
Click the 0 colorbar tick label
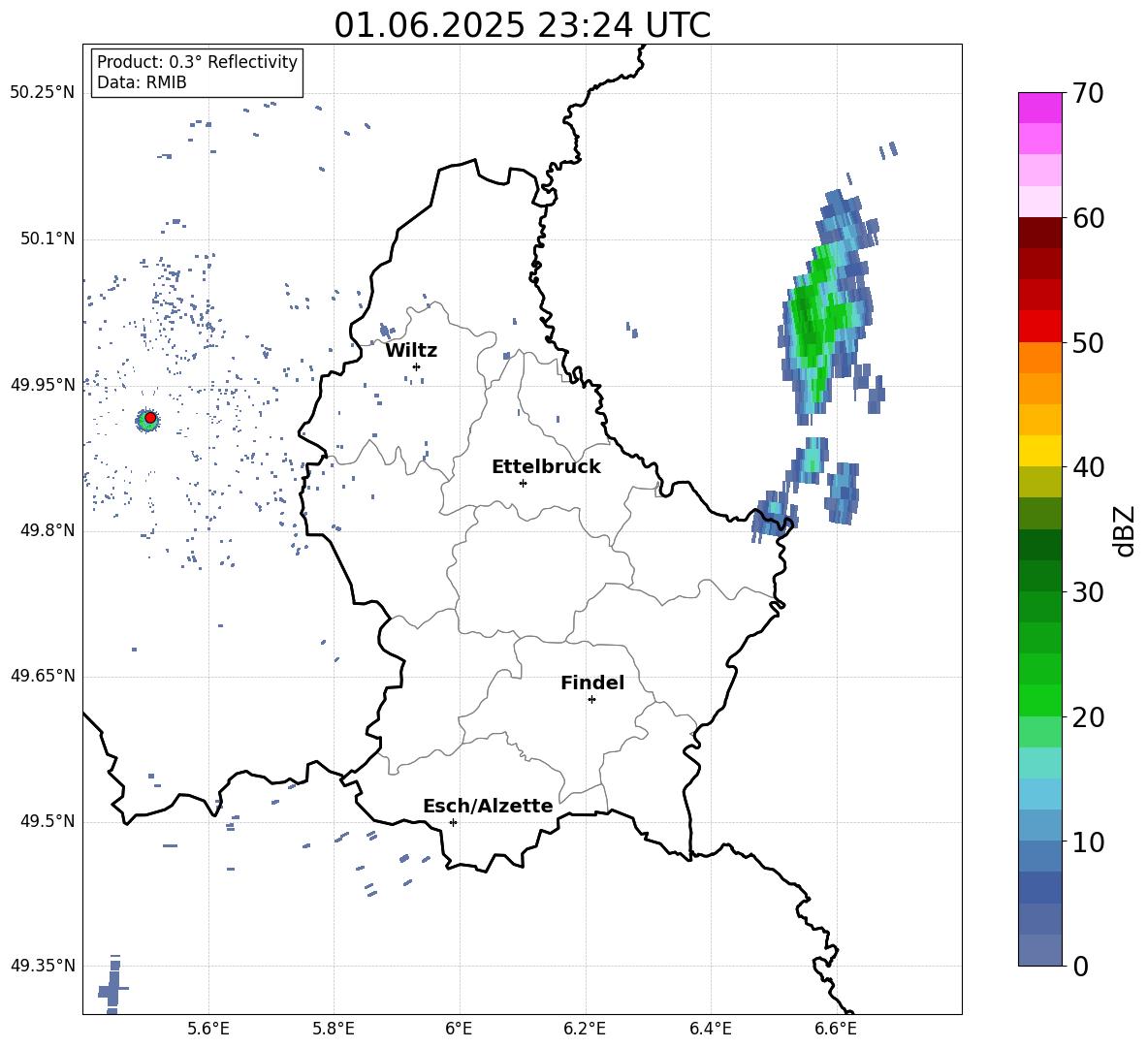tap(1080, 967)
